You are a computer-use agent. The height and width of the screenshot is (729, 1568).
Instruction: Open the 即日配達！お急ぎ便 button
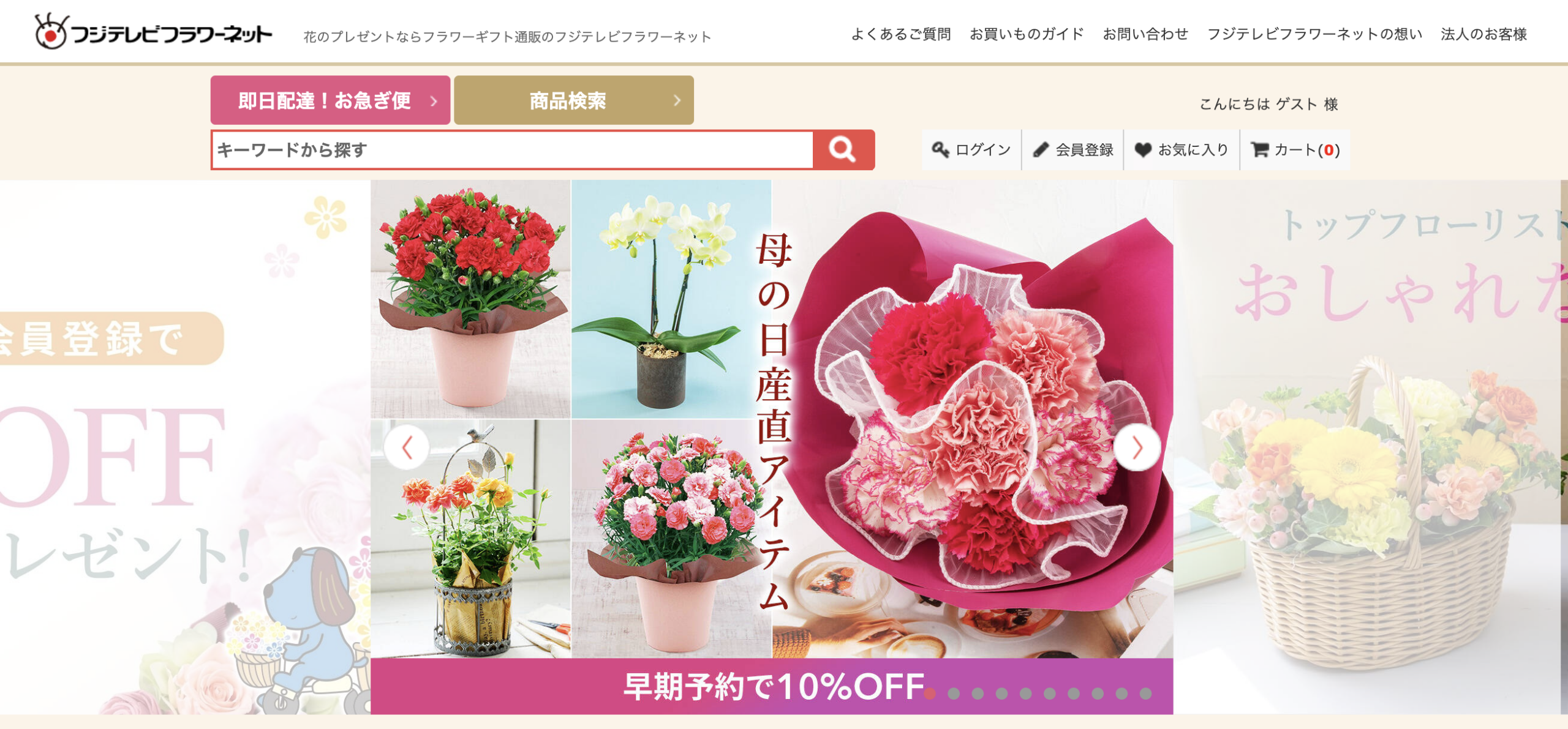point(330,100)
